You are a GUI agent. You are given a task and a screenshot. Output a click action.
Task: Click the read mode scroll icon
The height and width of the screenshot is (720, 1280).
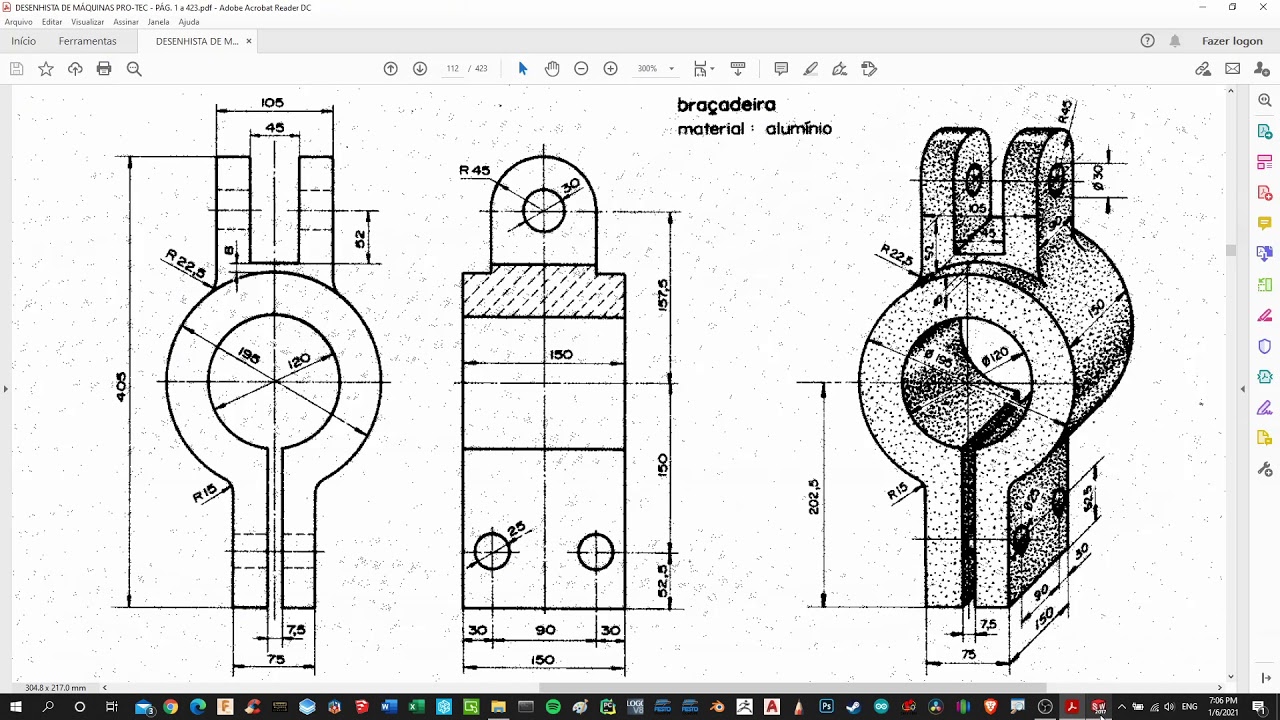coord(738,69)
